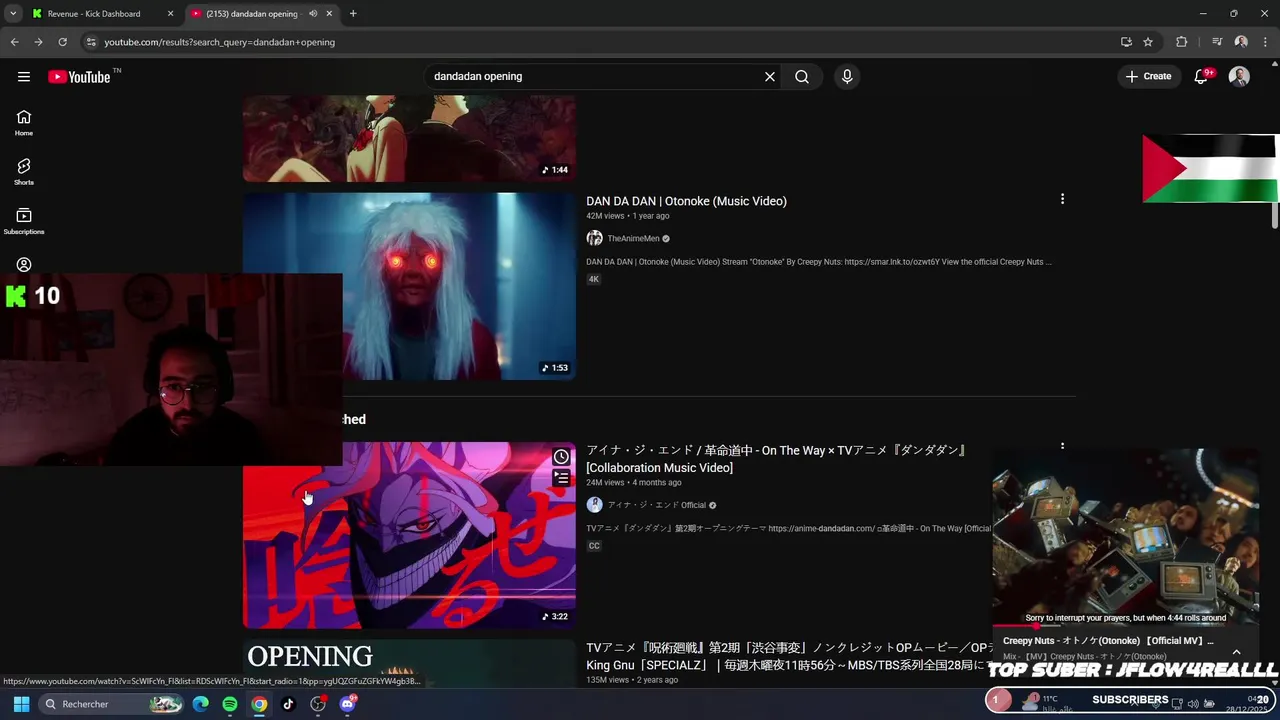Open the Windows Start menu

point(21,704)
